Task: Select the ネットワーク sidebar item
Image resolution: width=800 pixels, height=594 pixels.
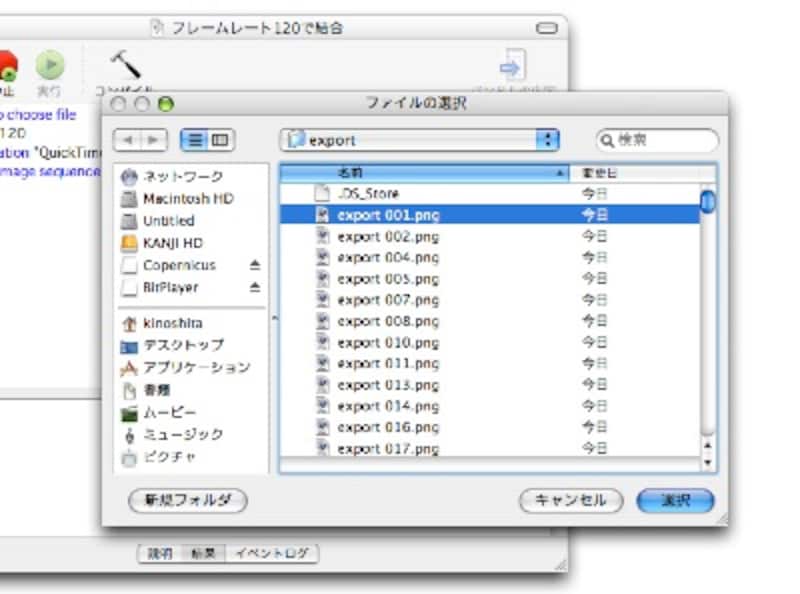Action: click(182, 176)
